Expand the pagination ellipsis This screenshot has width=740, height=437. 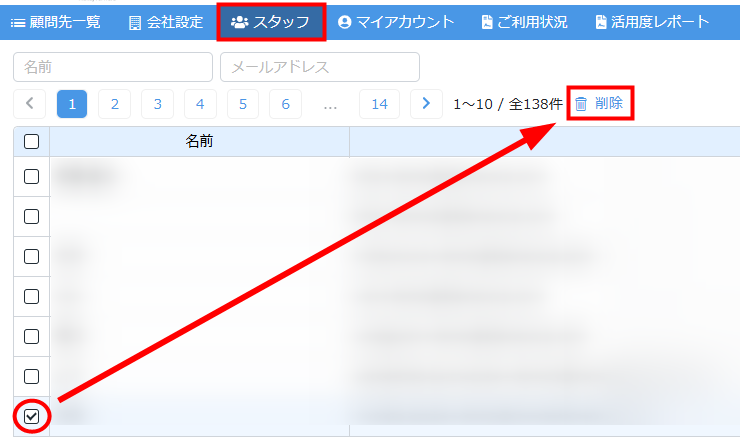pyautogui.click(x=330, y=104)
